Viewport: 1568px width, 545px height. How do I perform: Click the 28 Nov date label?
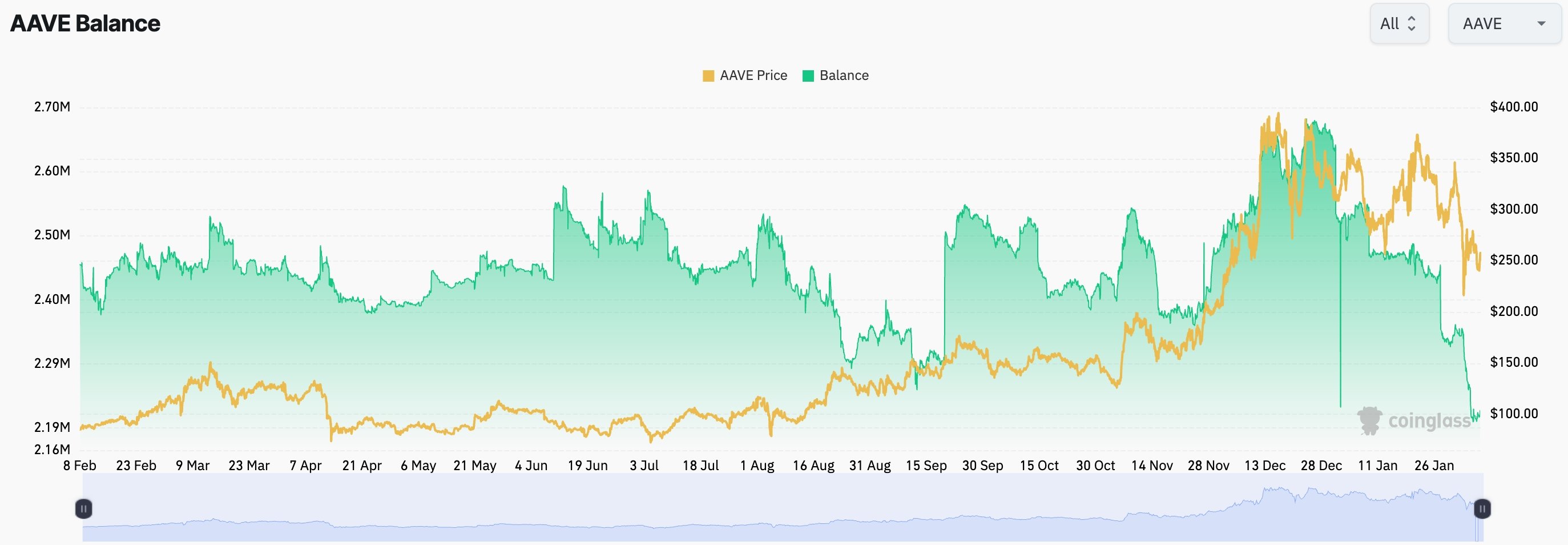click(1208, 465)
